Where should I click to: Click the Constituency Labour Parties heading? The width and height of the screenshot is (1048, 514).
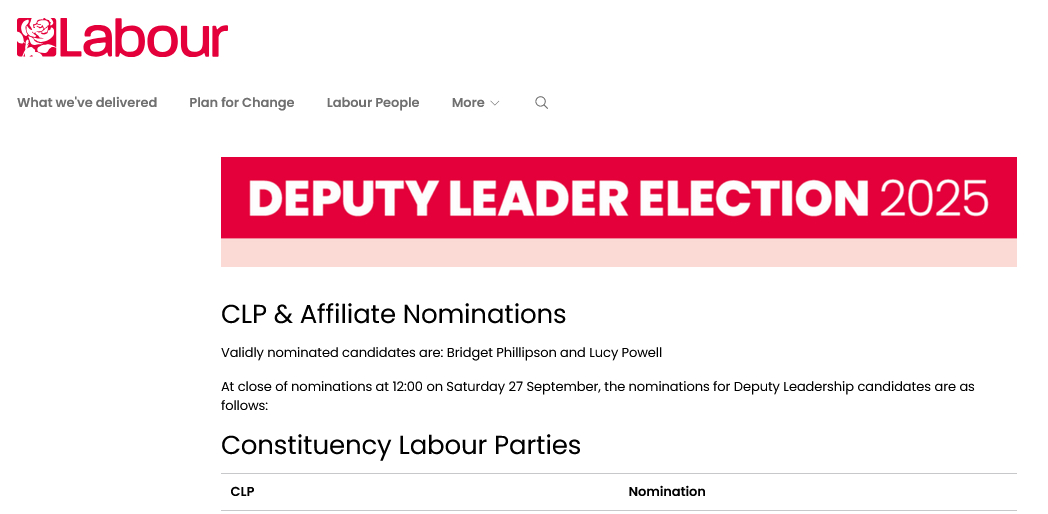pos(400,444)
